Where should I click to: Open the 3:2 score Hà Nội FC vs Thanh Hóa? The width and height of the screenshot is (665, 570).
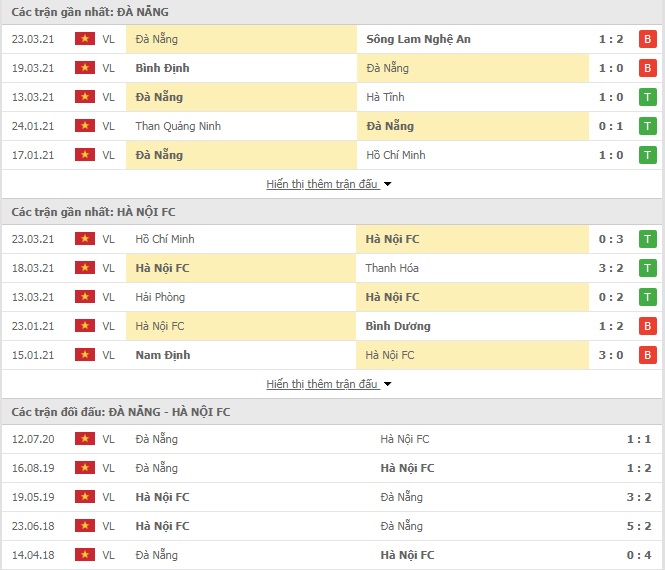point(611,268)
